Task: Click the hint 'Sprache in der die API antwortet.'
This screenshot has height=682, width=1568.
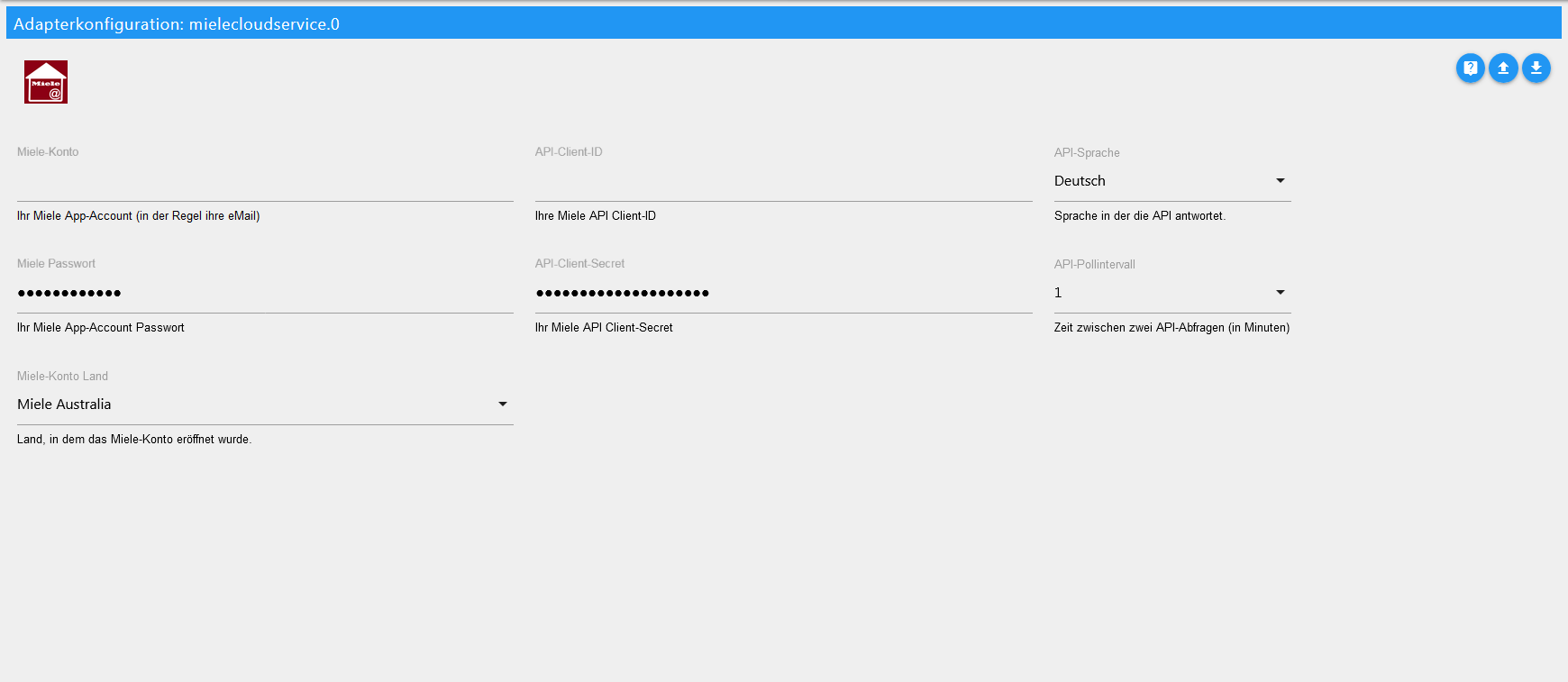Action: tap(1140, 216)
